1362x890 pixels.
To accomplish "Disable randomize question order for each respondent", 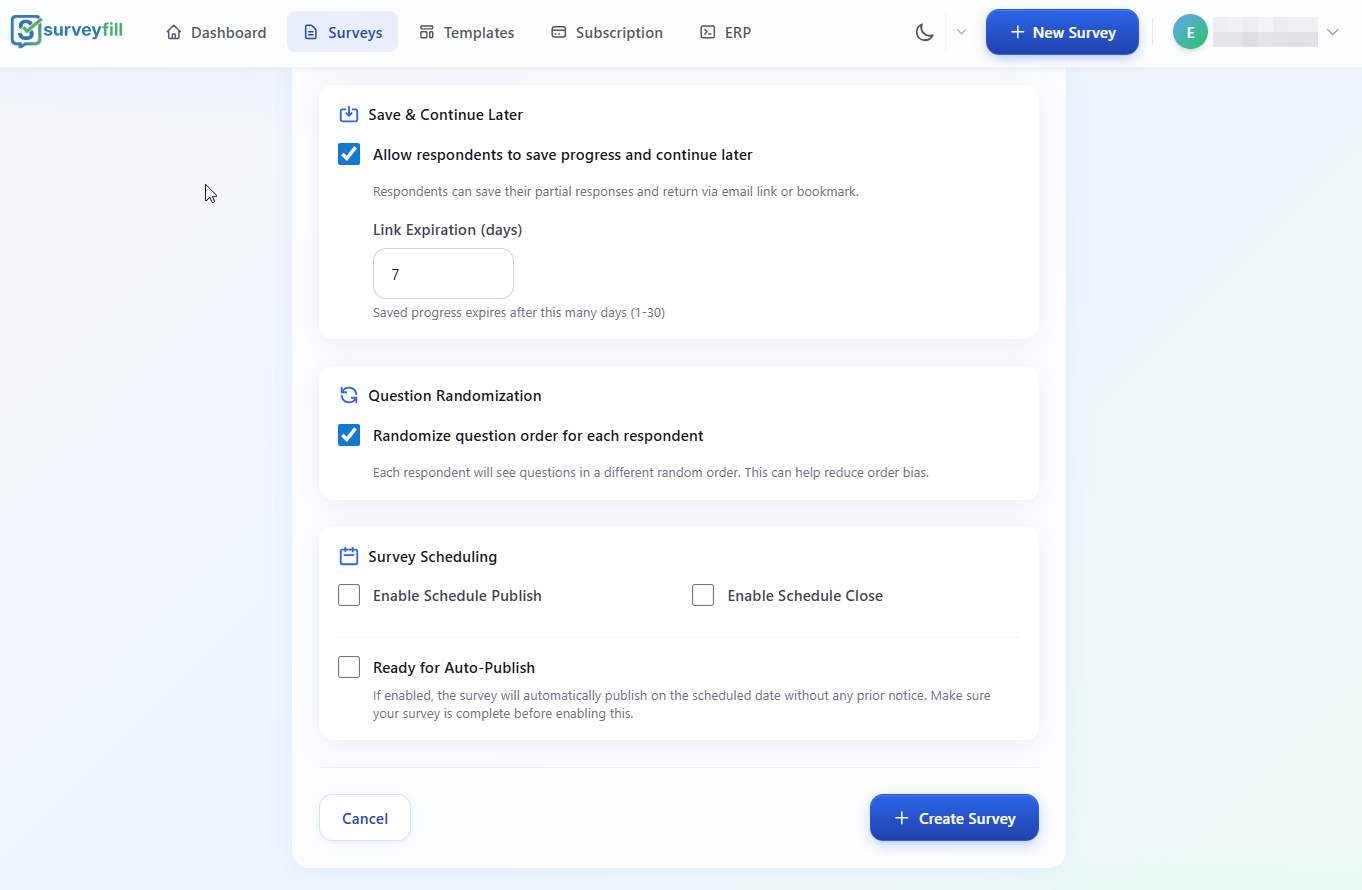I will coord(348,435).
